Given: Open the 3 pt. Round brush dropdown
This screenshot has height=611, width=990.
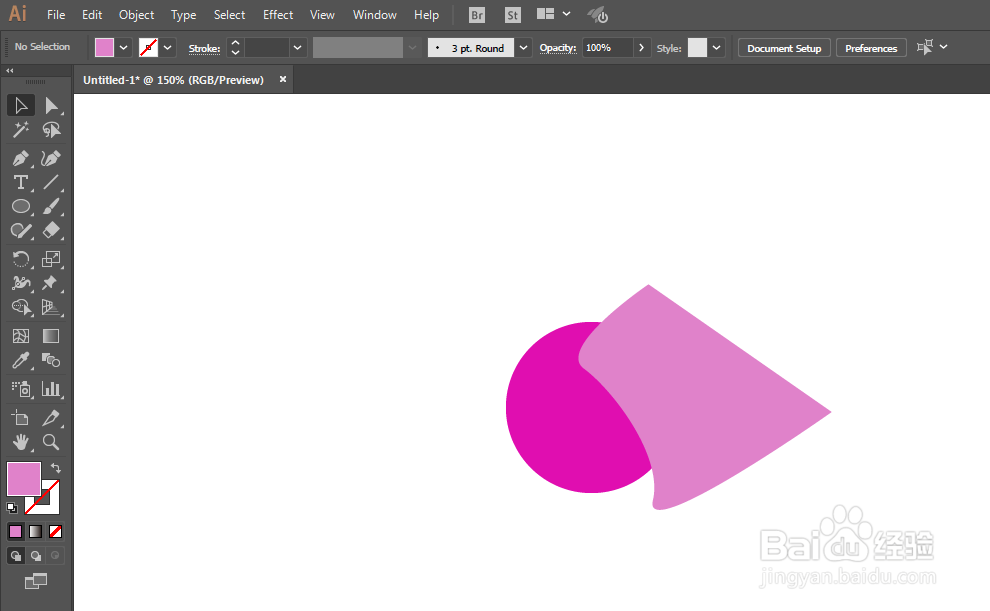Looking at the screenshot, I should 523,47.
